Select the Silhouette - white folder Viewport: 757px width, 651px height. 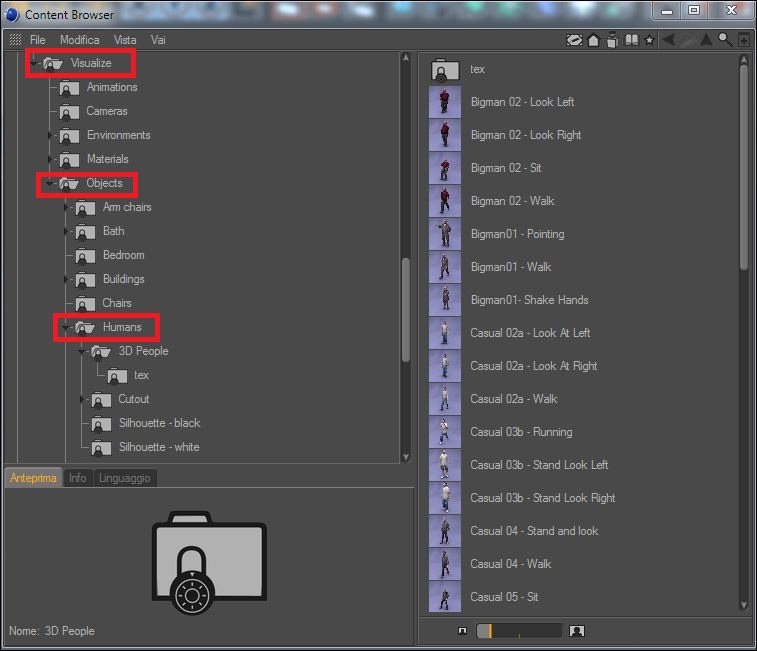coord(145,447)
